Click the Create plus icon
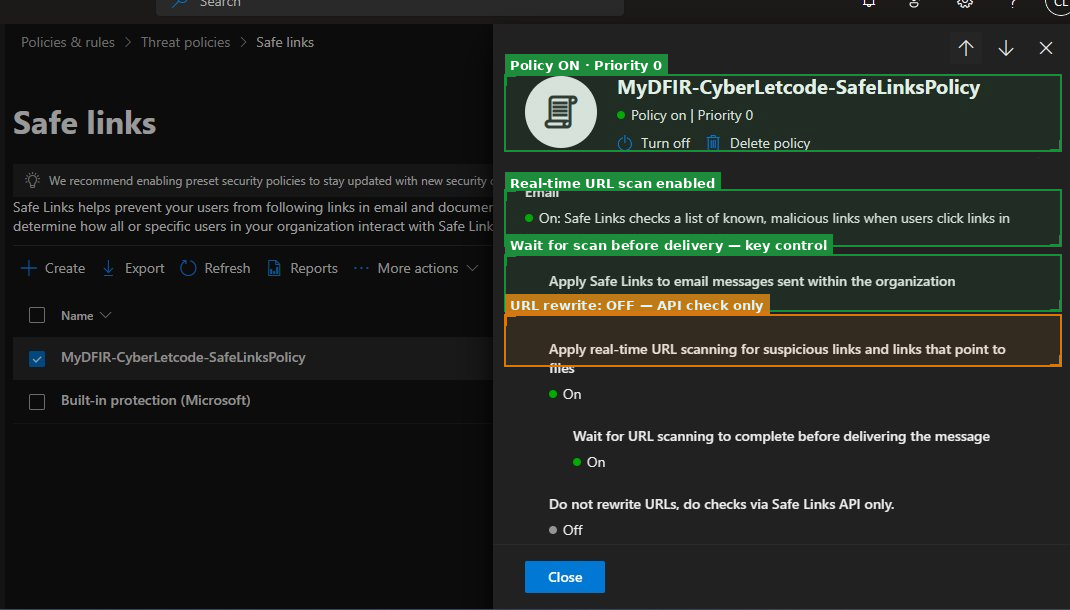 [29, 268]
